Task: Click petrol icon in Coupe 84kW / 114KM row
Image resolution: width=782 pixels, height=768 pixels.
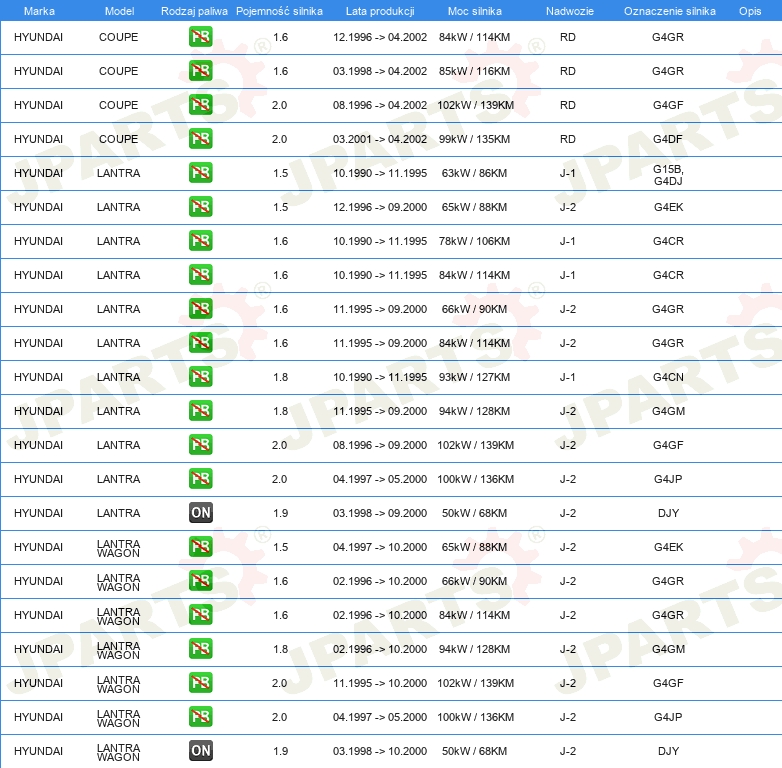Action: 200,37
